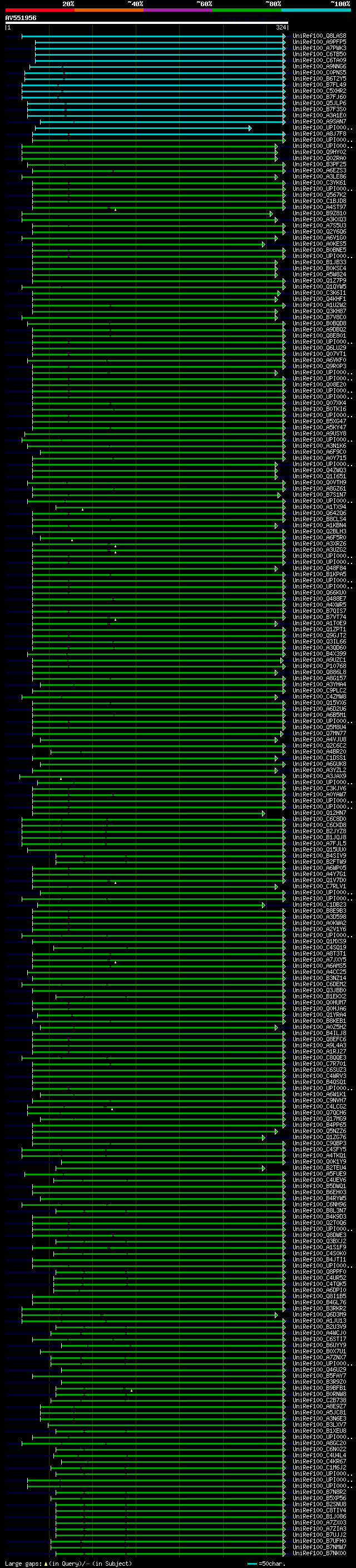Click the label UniRef100_B4SIV9
Image resolution: width=356 pixels, height=1568 pixels.
(319, 855)
